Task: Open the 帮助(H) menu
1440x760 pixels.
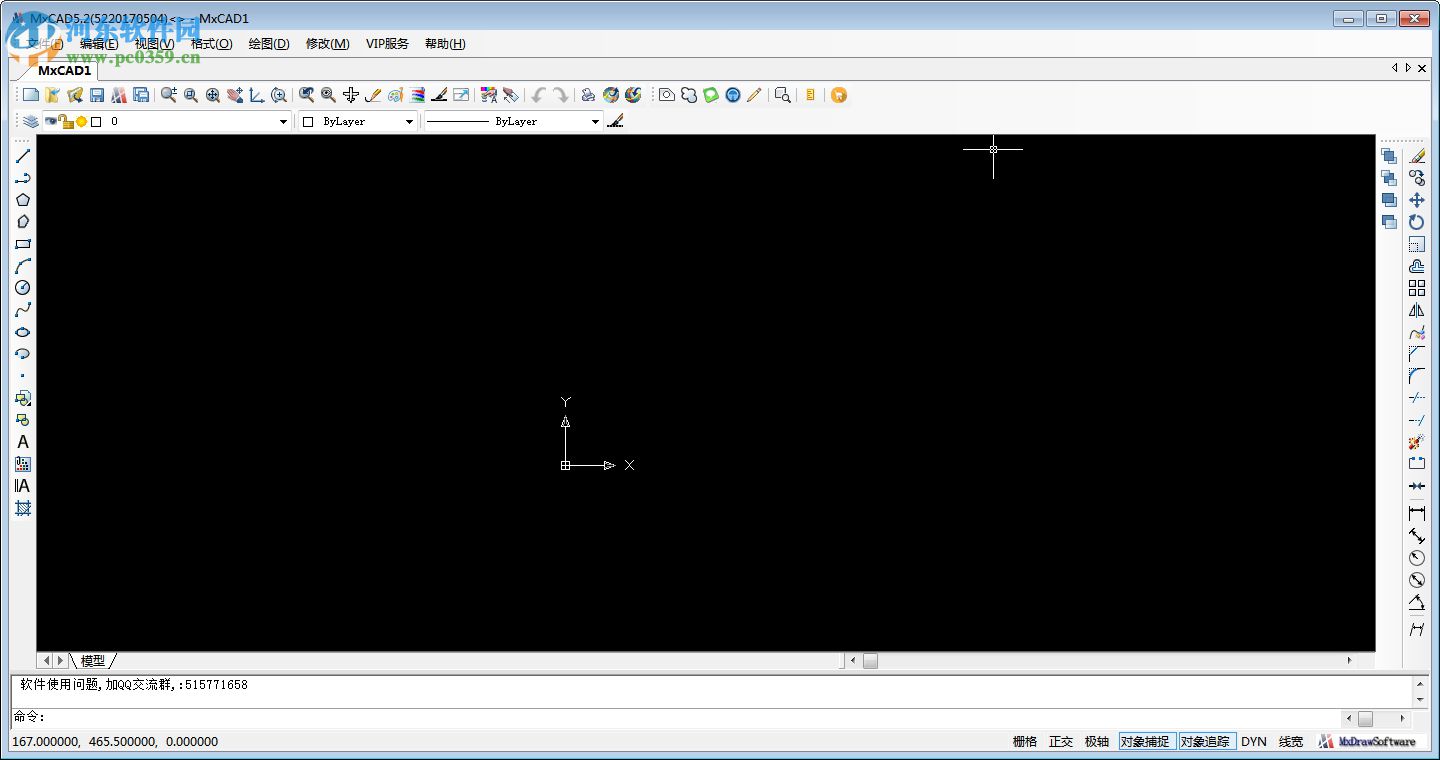Action: [x=445, y=44]
